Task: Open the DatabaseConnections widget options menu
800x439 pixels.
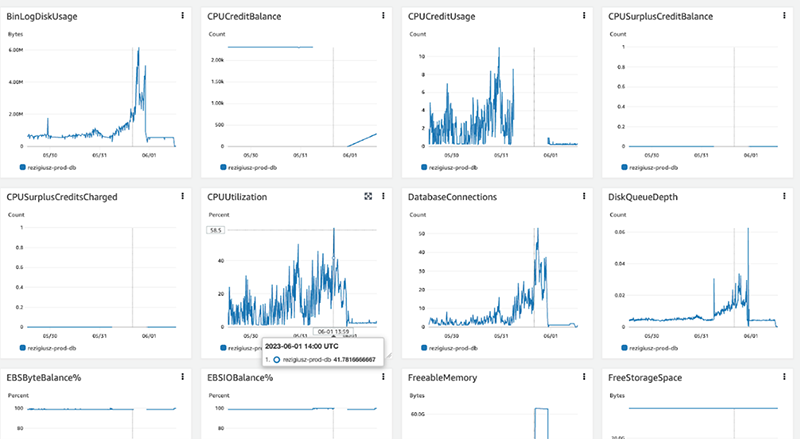Action: (584, 196)
